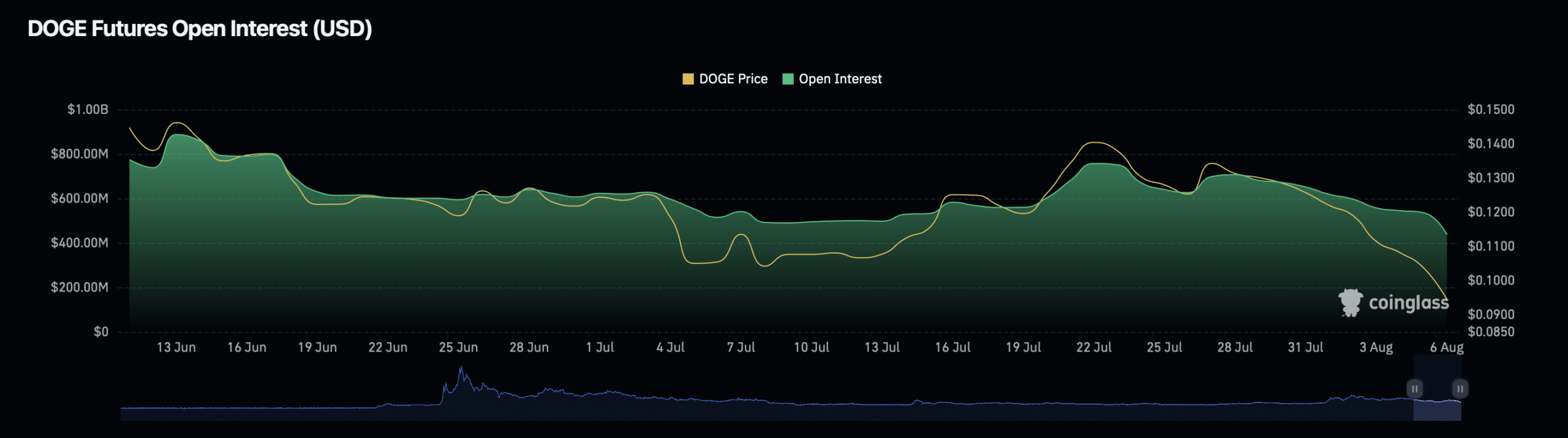The image size is (1568, 438).
Task: Click the $800.00M axis label
Action: [x=80, y=154]
